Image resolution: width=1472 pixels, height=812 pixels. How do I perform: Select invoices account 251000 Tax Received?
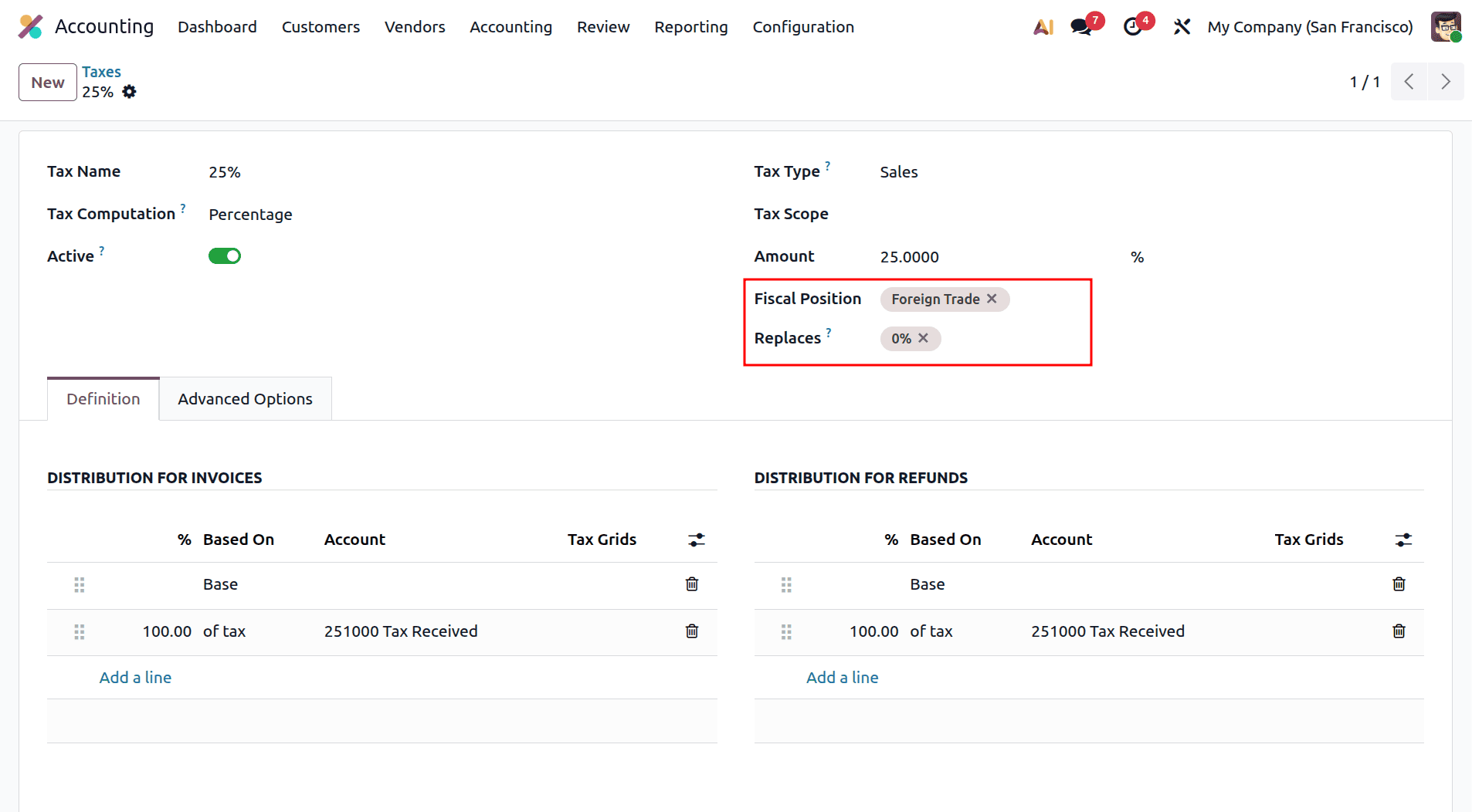401,631
